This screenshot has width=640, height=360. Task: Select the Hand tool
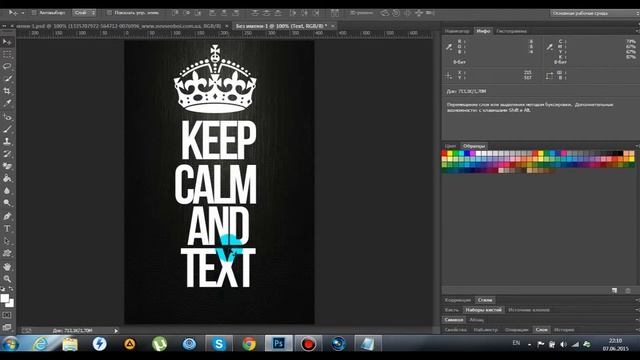pyautogui.click(x=7, y=267)
